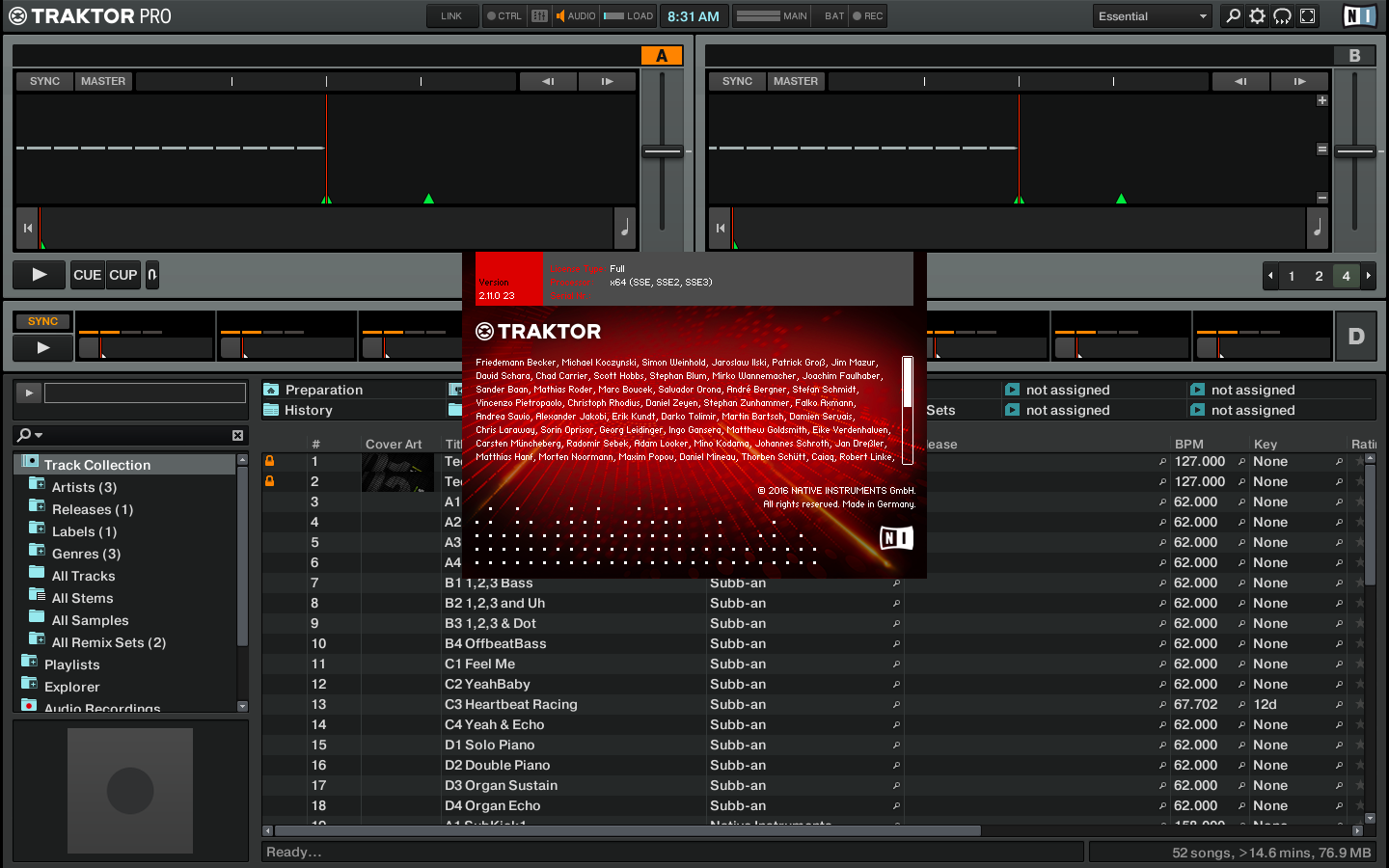The image size is (1389, 868).
Task: Reset Deck B waveform zoom with equals icon
Action: (x=1322, y=149)
